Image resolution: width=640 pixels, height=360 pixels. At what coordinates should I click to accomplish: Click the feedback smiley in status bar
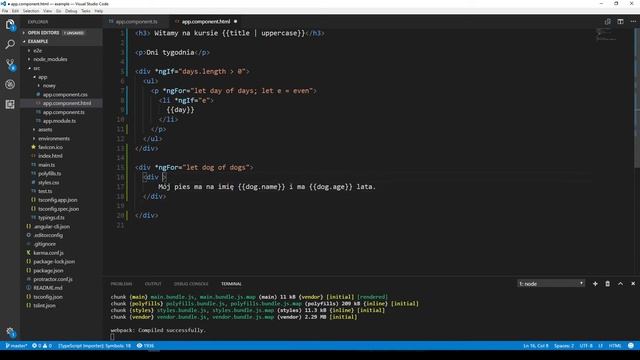pyautogui.click(x=631, y=346)
